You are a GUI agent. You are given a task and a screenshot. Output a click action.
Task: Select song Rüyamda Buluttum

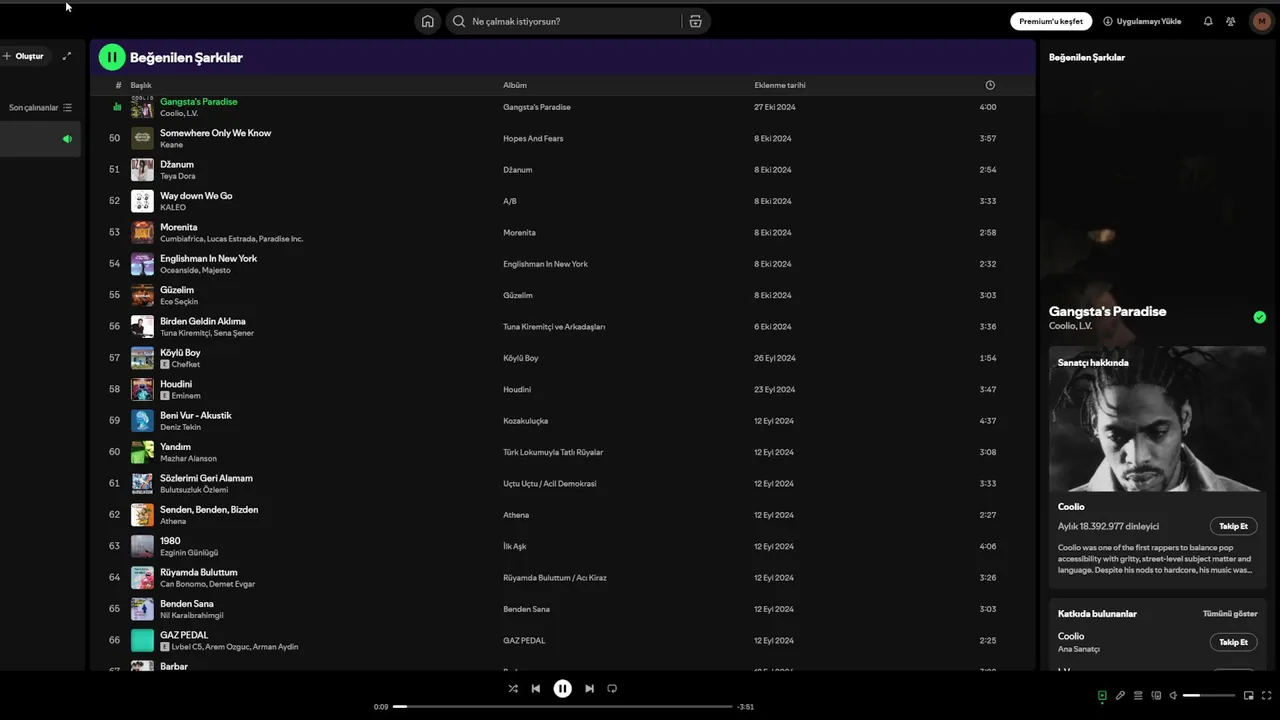pyautogui.click(x=199, y=572)
